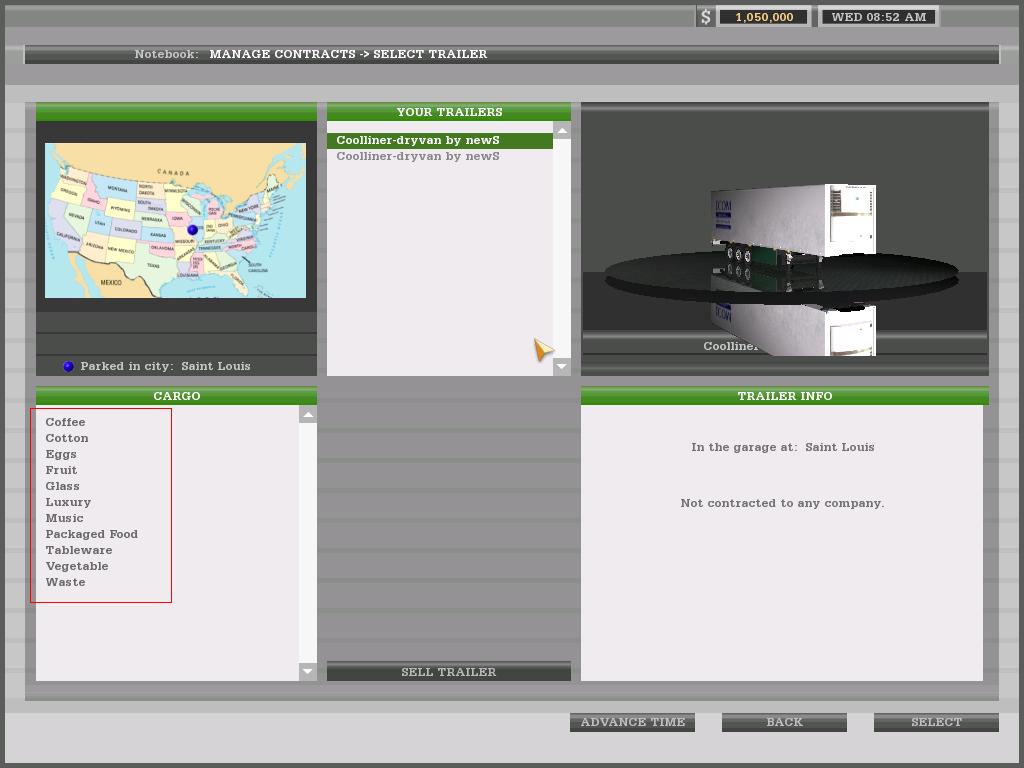Go back with the Back button
This screenshot has width=1024, height=768.
[x=784, y=722]
